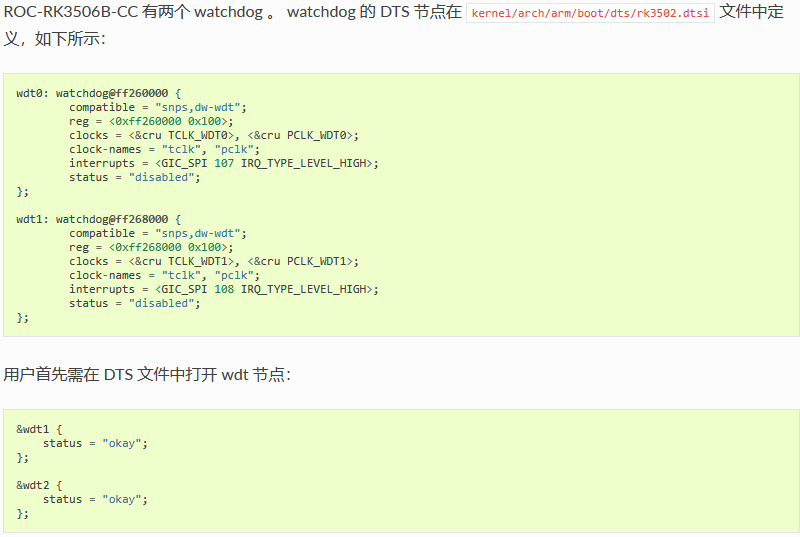Click "okay" status under &wdt2
The height and width of the screenshot is (537, 800).
(x=121, y=500)
